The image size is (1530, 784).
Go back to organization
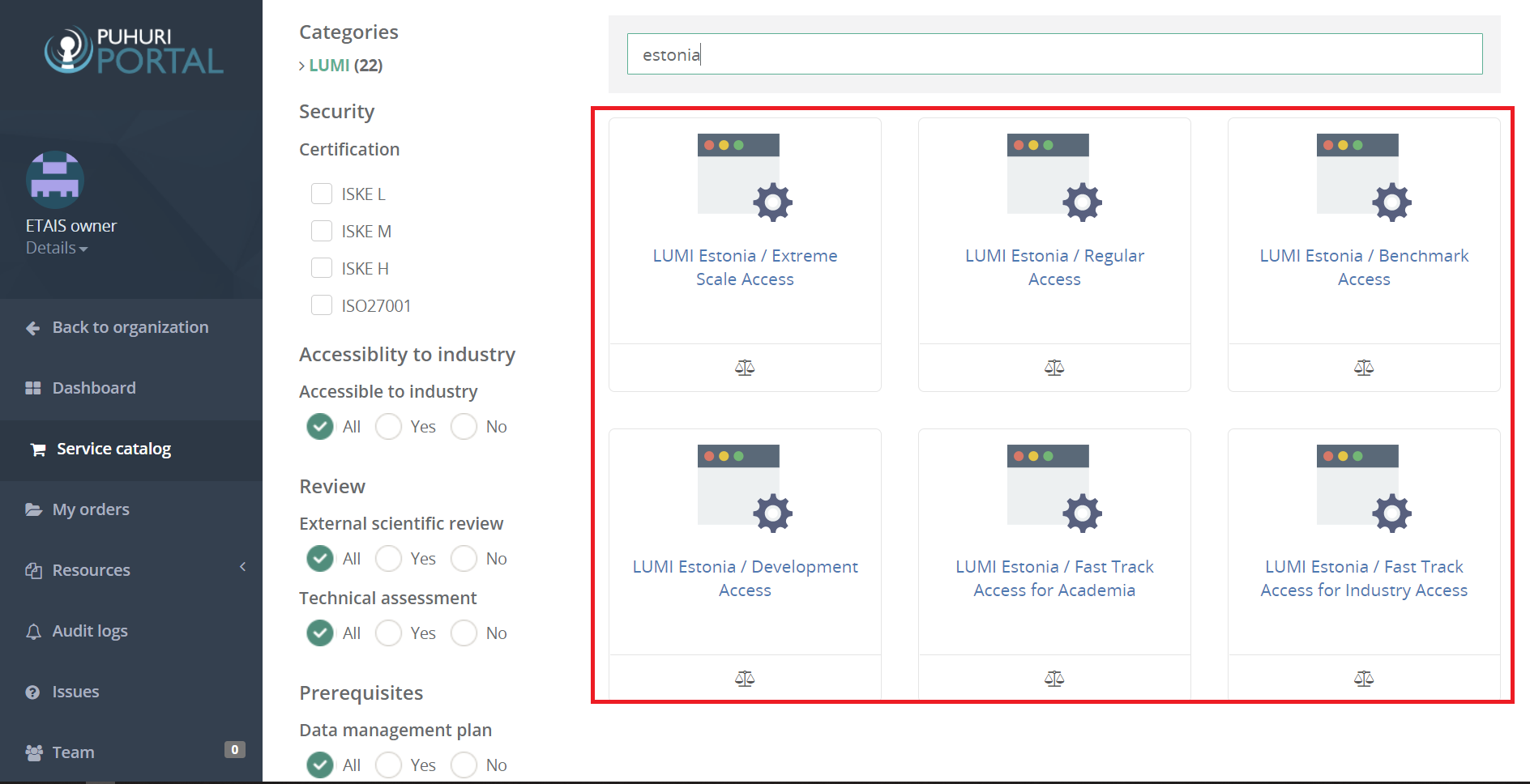[130, 327]
